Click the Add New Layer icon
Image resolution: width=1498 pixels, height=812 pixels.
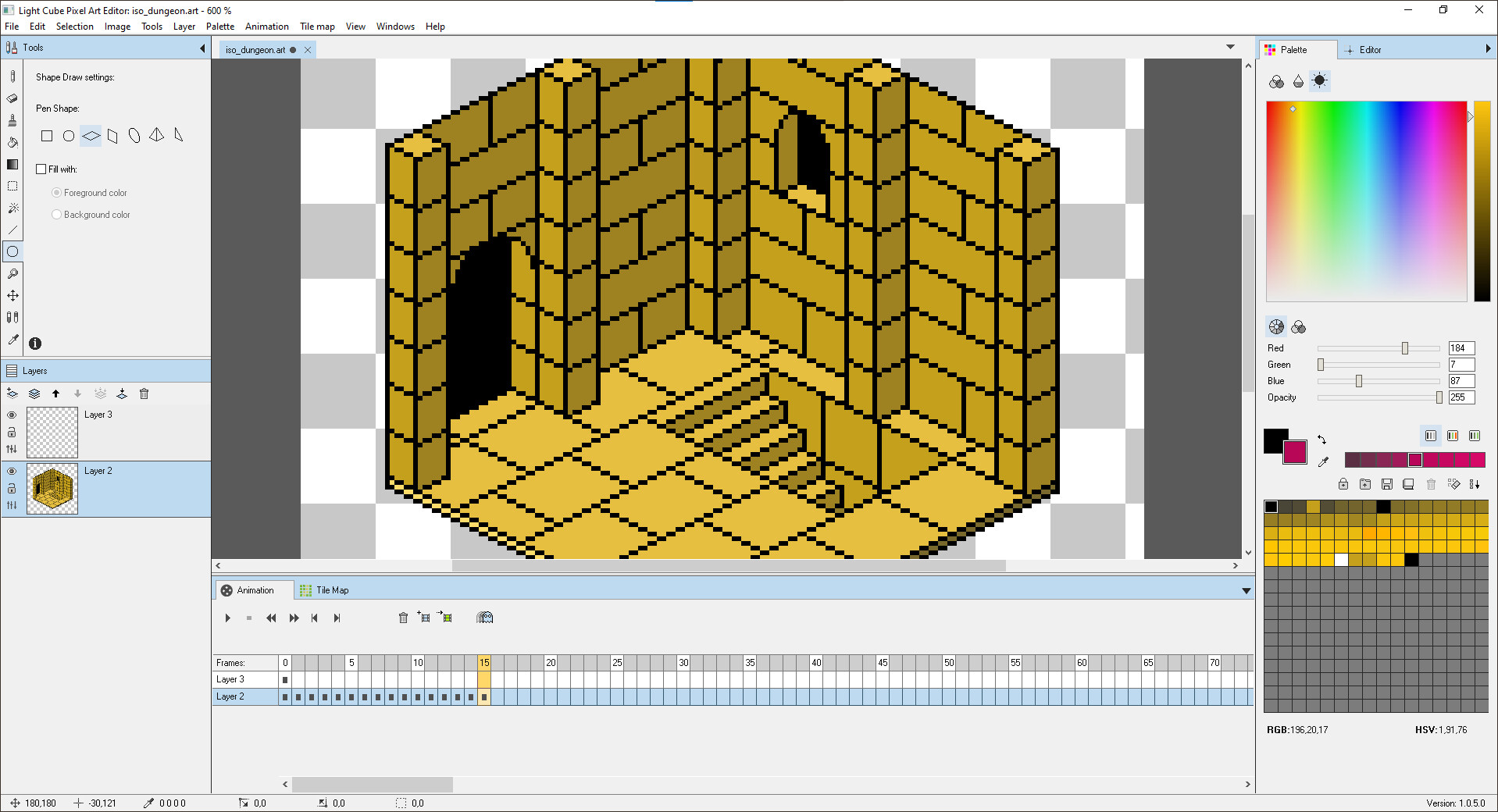click(12, 394)
